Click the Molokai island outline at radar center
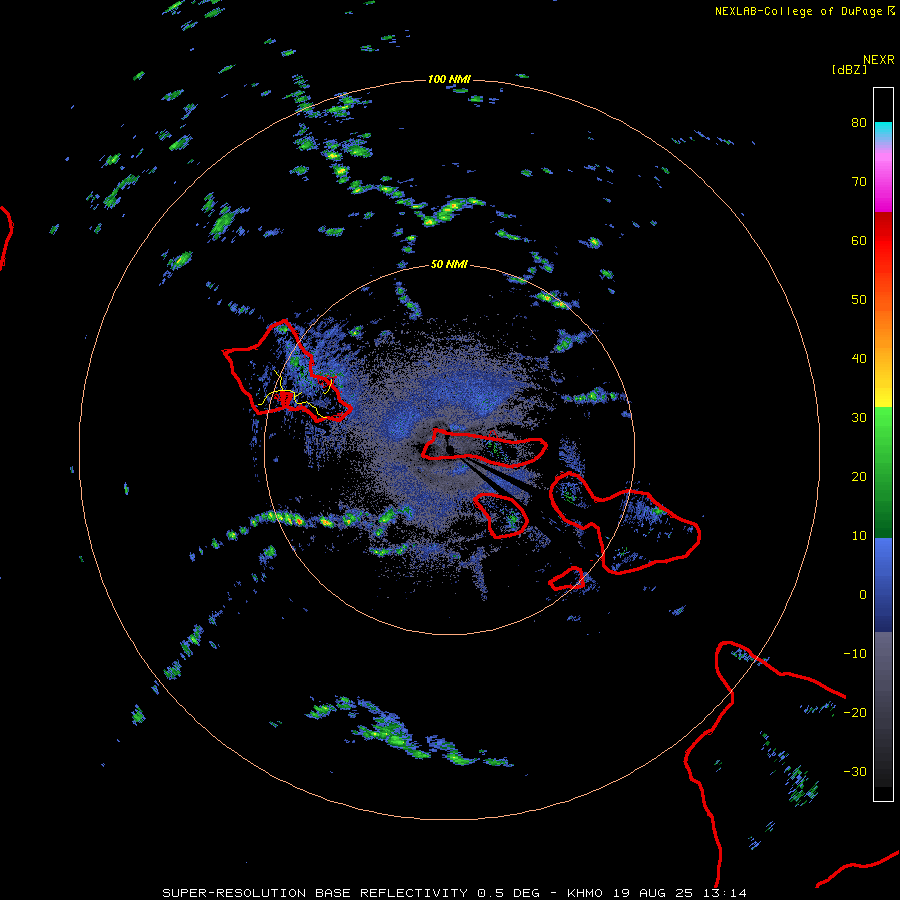Viewport: 900px width, 900px height. [484, 448]
